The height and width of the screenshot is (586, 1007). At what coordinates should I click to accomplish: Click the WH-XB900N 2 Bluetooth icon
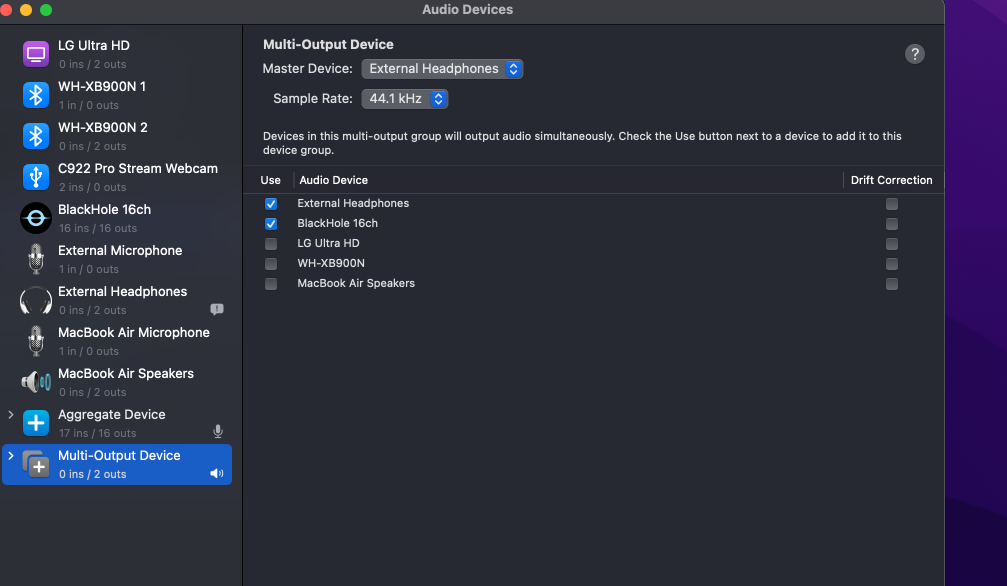36,136
